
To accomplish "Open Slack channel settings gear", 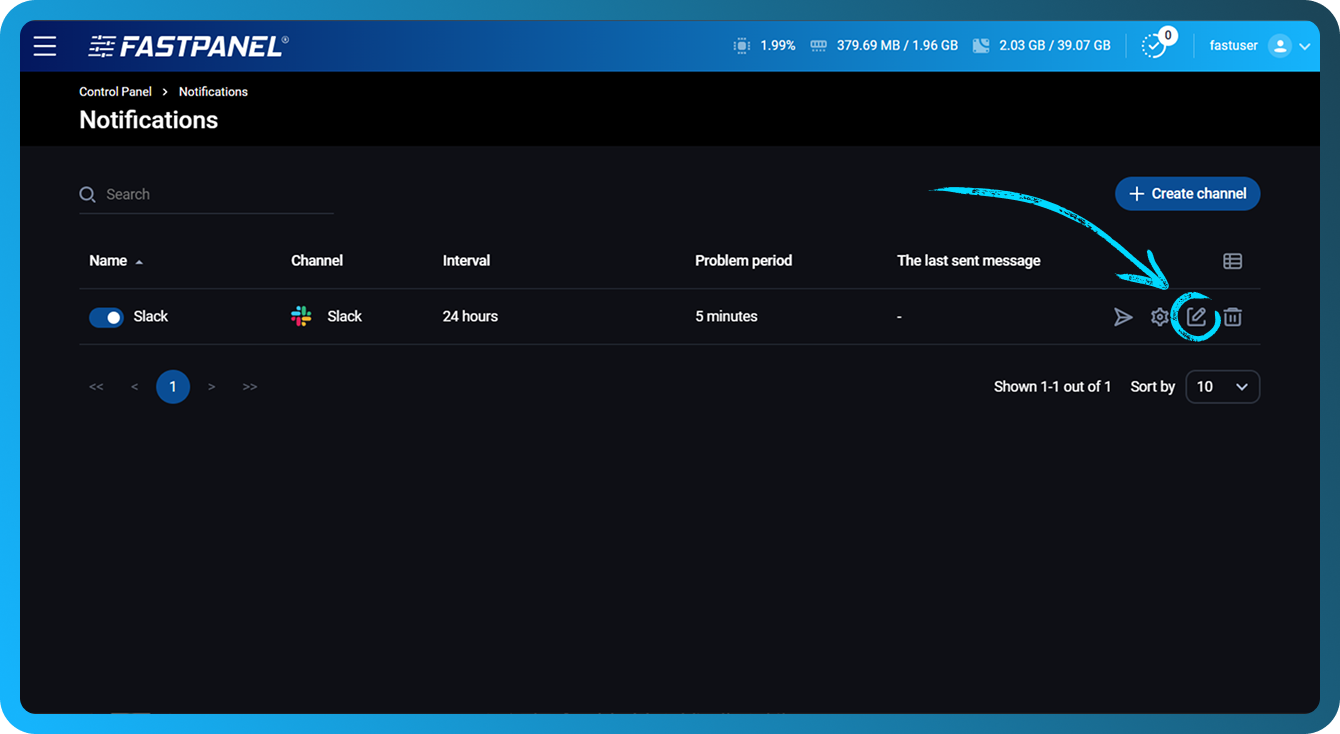I will click(x=1159, y=317).
